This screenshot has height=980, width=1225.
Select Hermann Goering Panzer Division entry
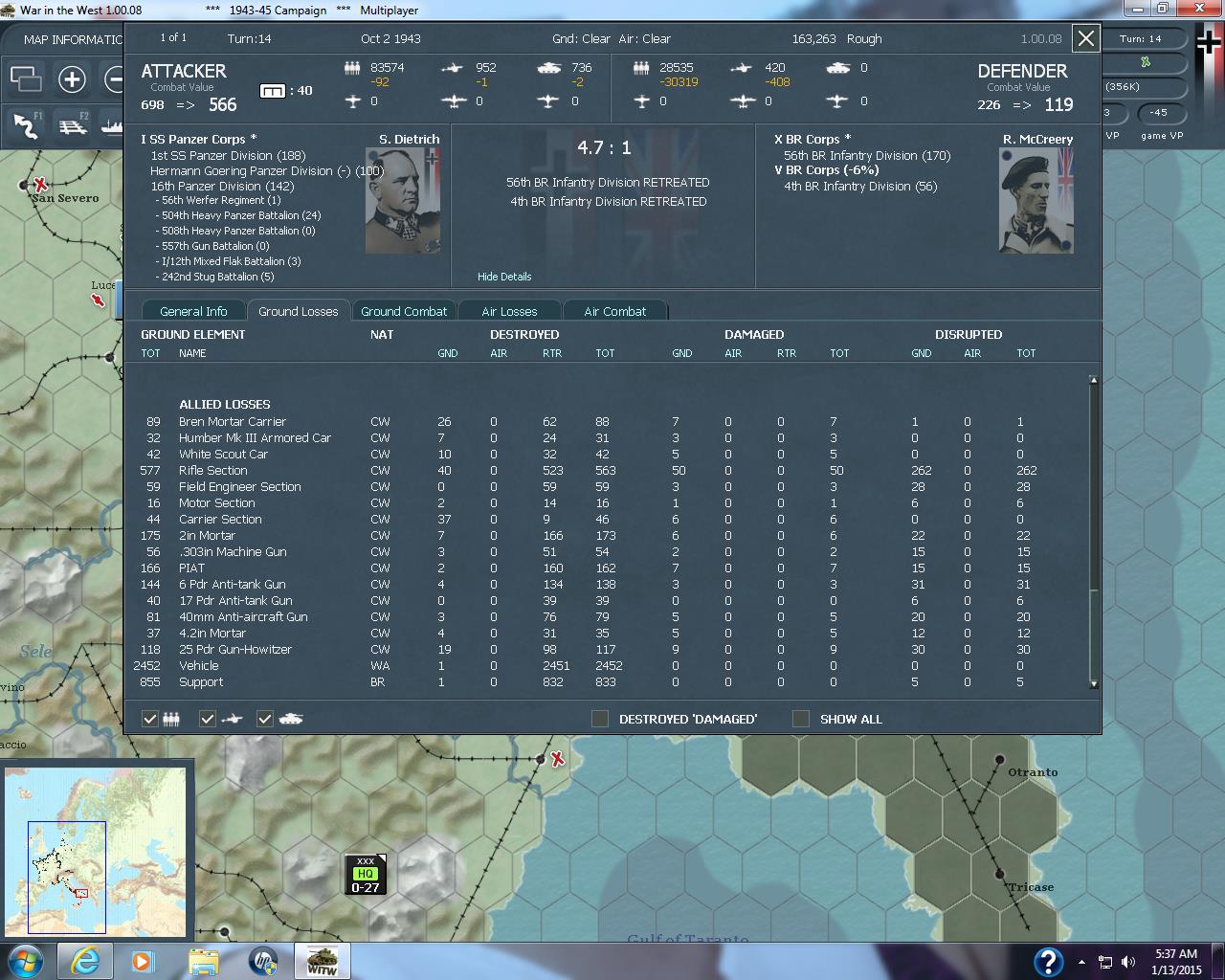[266, 170]
